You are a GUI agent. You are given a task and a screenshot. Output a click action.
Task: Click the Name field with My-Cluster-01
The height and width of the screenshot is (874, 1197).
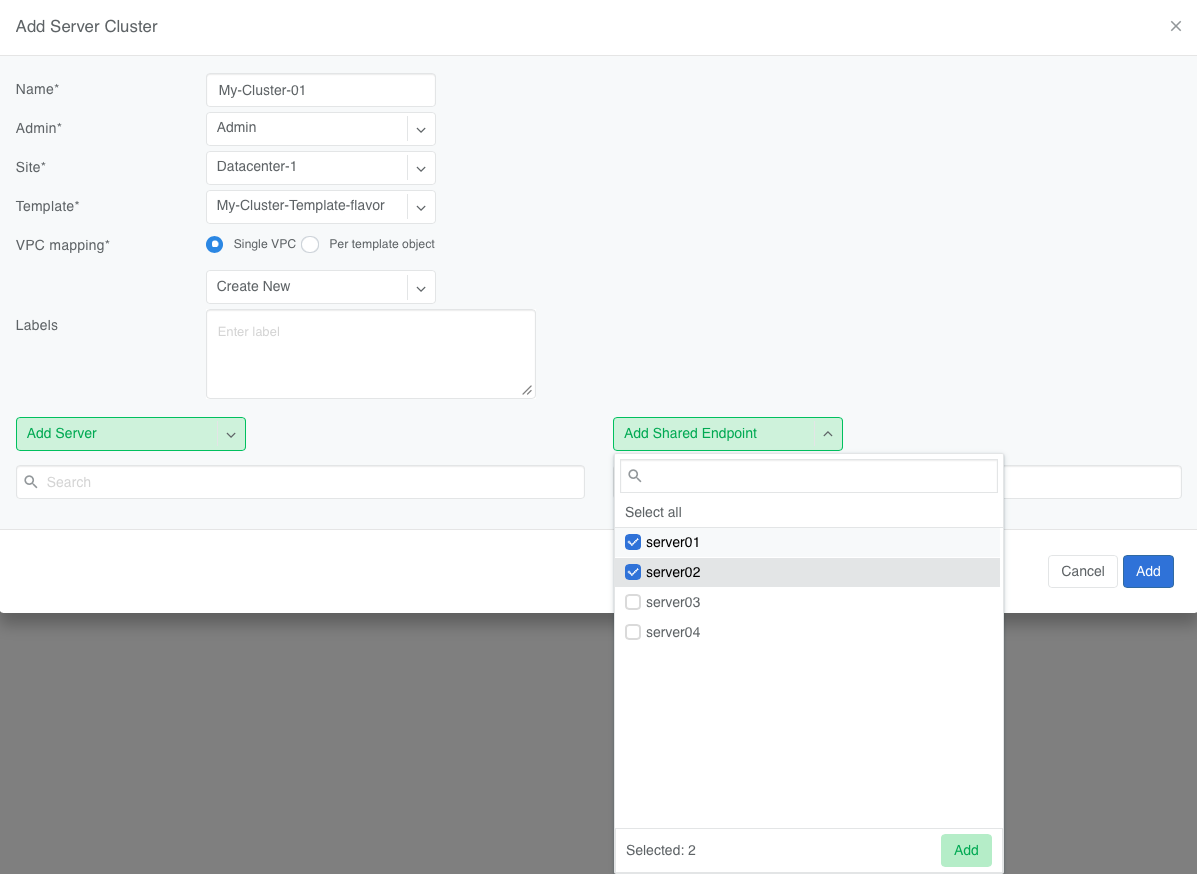[x=321, y=90]
